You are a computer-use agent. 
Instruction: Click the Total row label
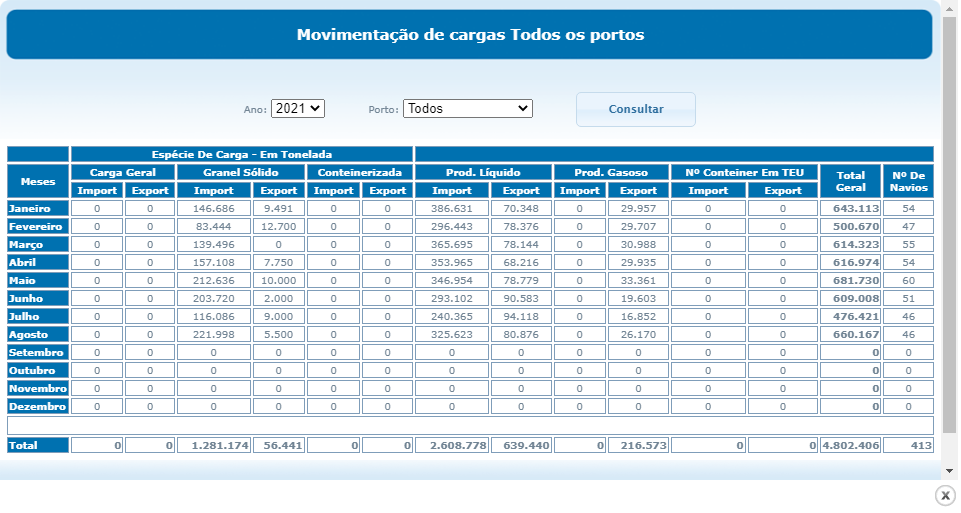click(38, 446)
